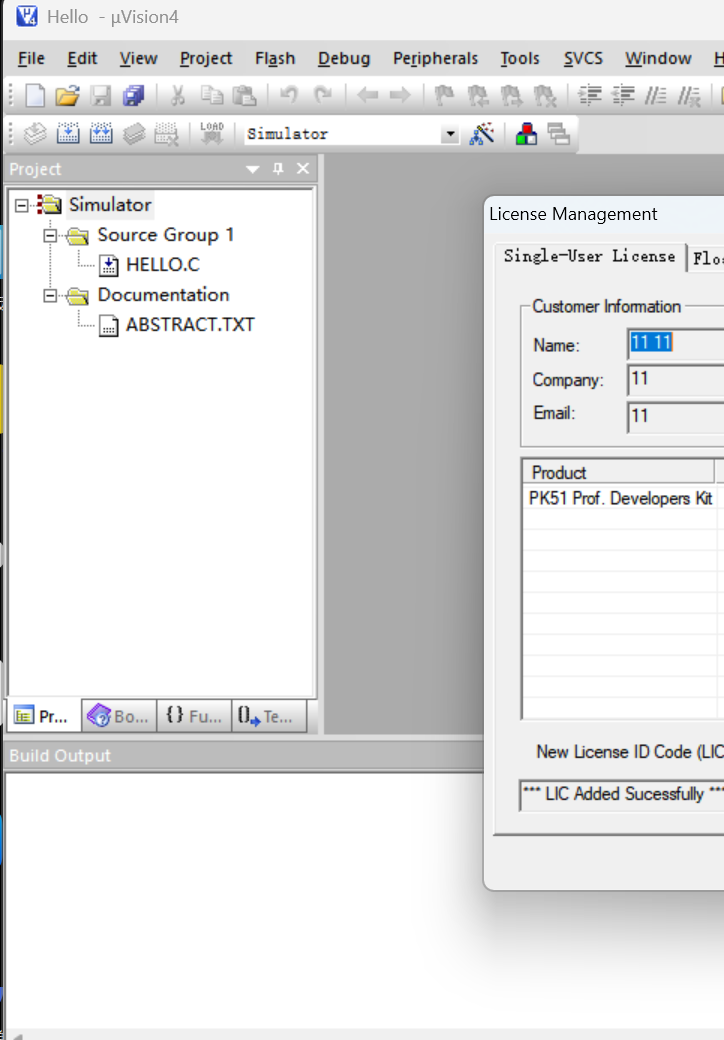This screenshot has height=1040, width=724.
Task: Click the Company field in License Management
Action: pyautogui.click(x=676, y=379)
